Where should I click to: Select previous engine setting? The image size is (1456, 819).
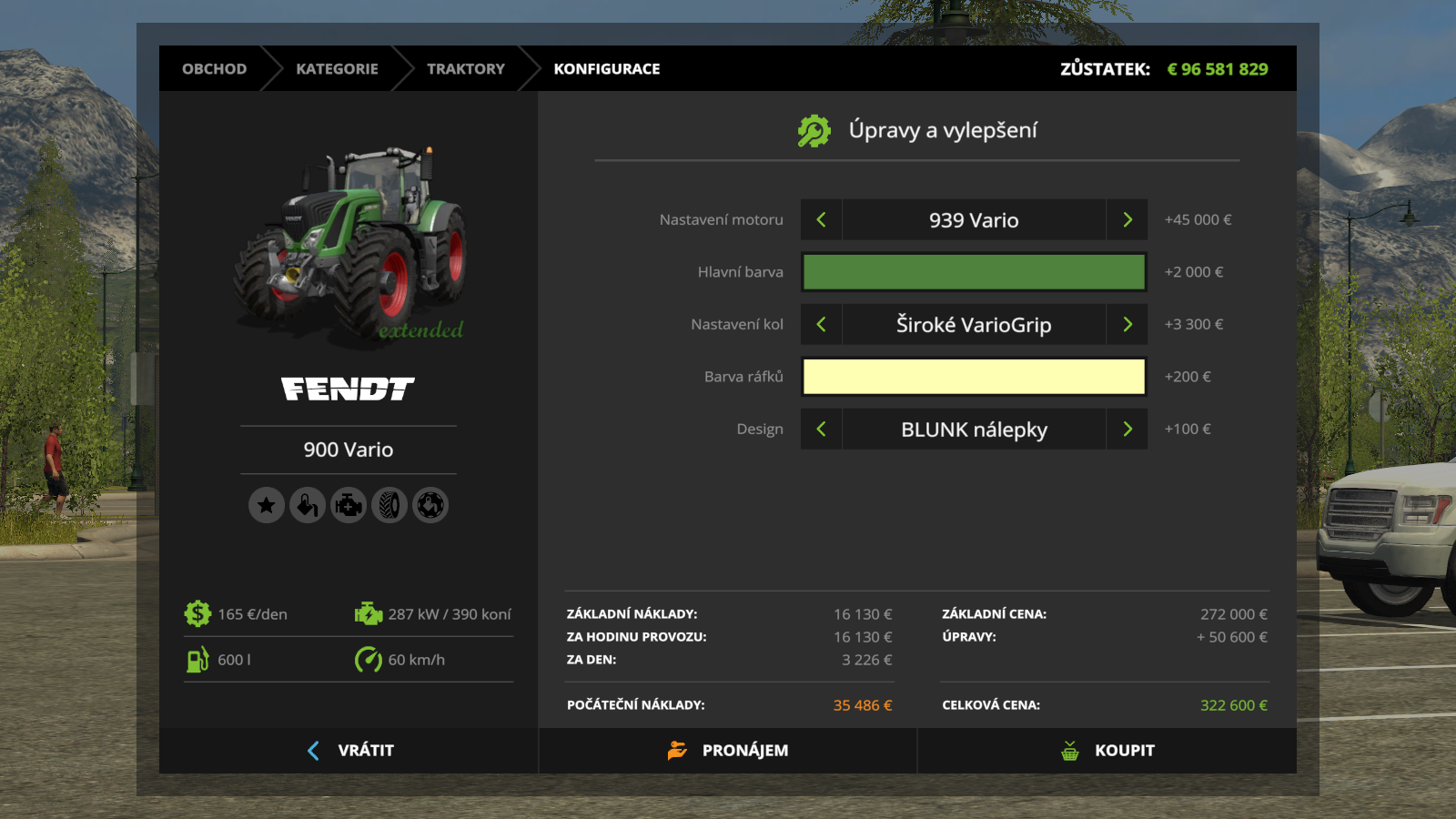click(x=821, y=219)
